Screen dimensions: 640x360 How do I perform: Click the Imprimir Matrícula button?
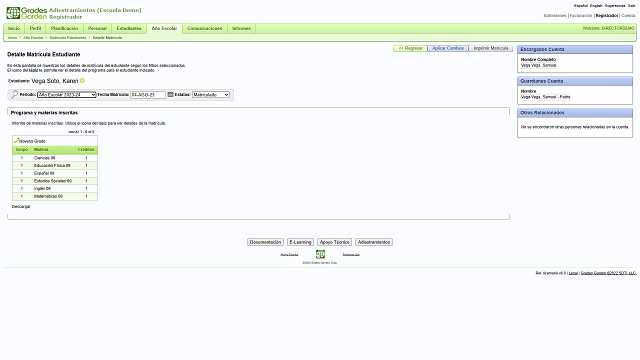point(491,48)
